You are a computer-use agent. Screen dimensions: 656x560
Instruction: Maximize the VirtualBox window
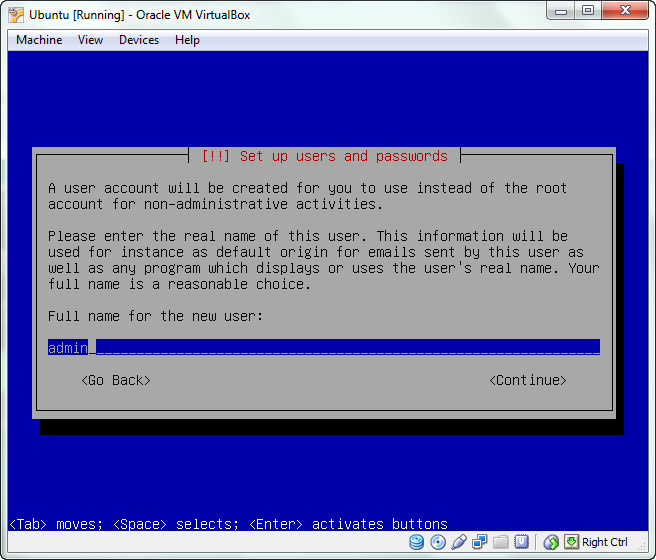[588, 11]
